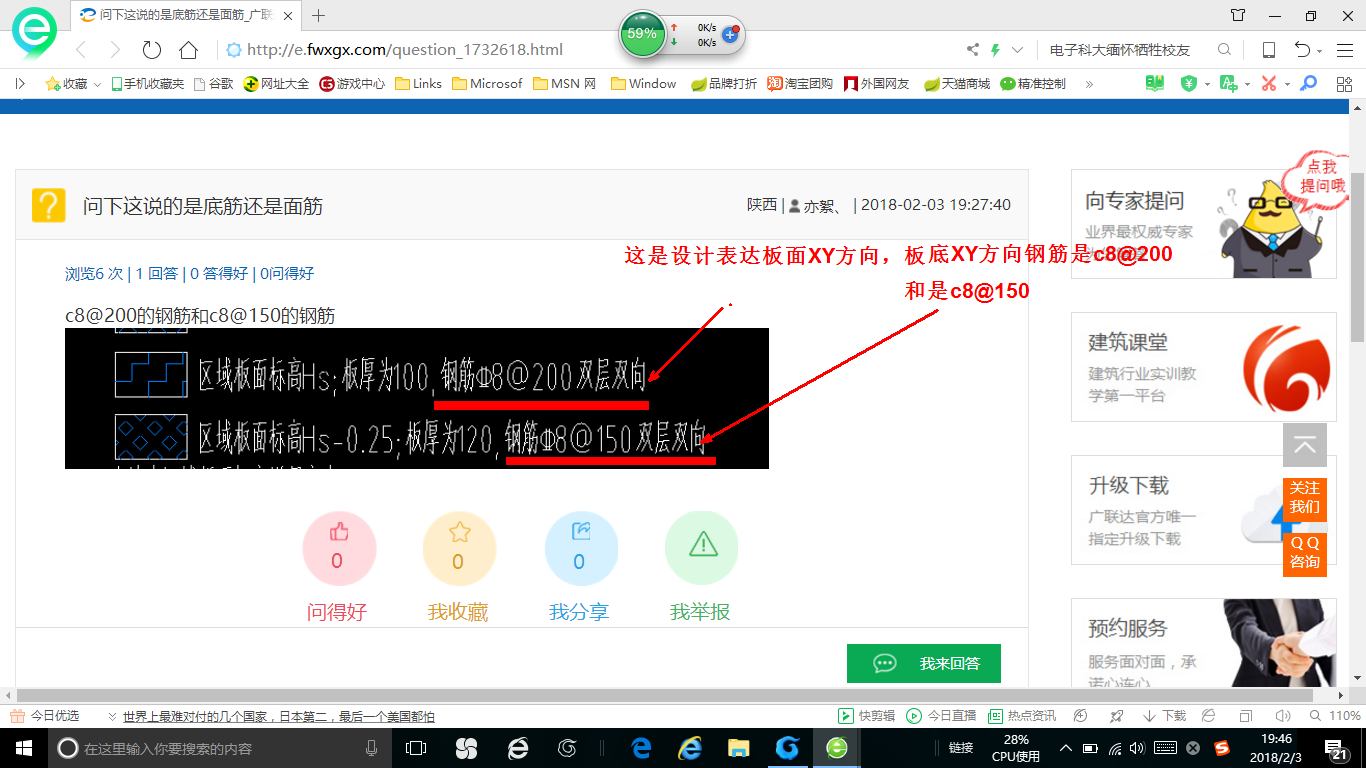Click the 快剪辑 status bar tool
The width and height of the screenshot is (1366, 768).
click(865, 716)
